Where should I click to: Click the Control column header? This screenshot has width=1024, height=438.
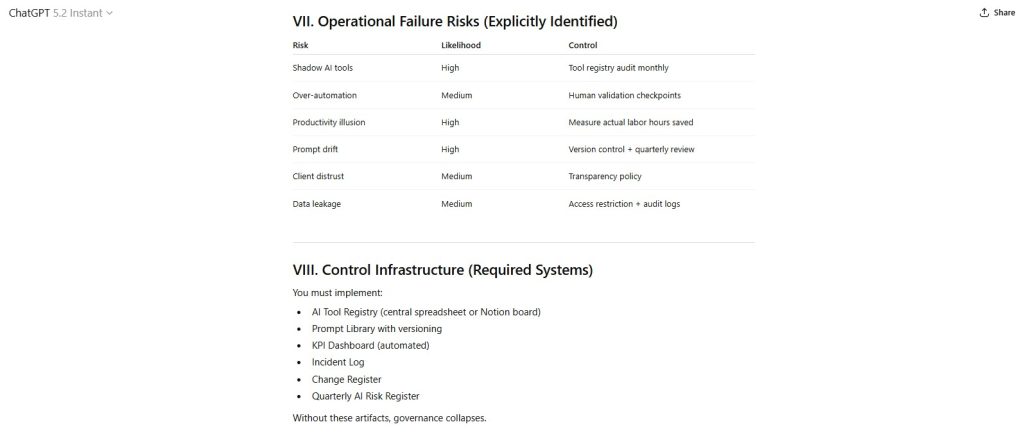click(x=583, y=46)
